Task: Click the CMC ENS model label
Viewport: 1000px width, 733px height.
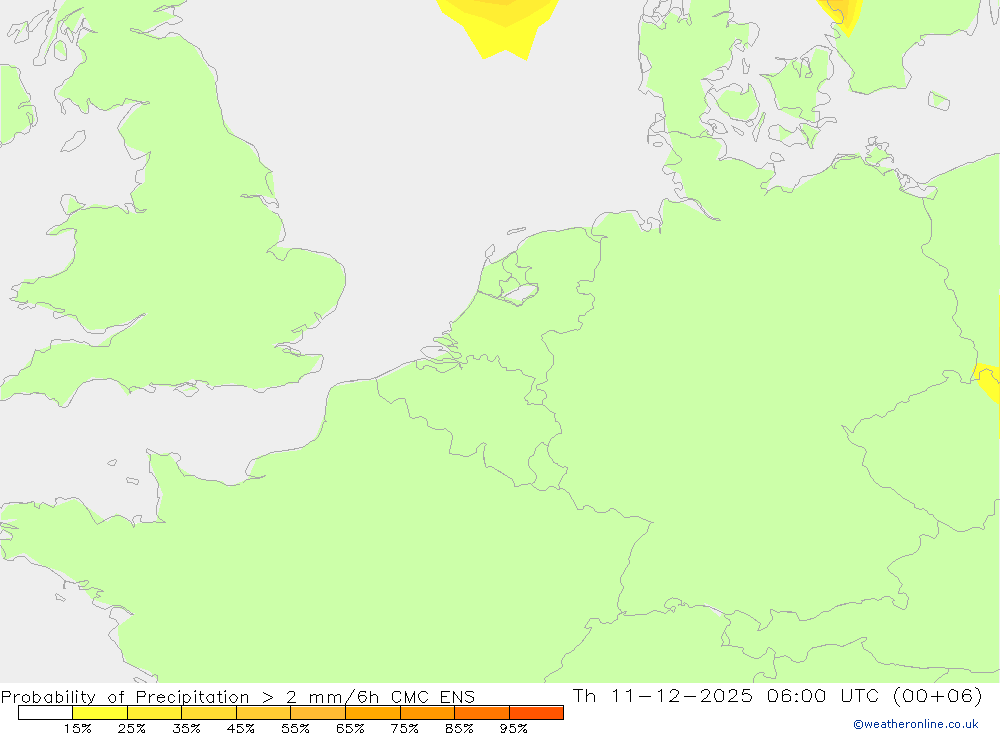Action: tap(433, 696)
